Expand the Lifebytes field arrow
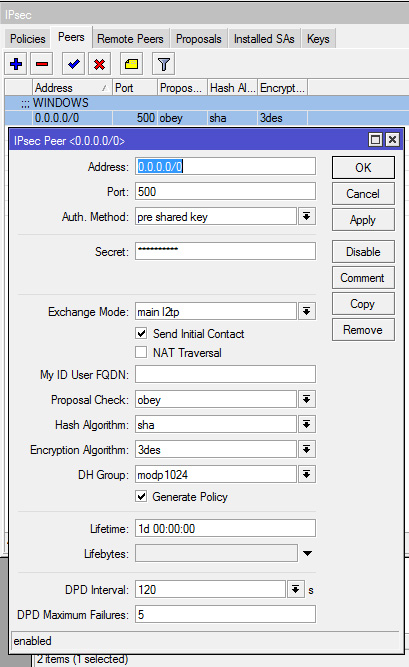This screenshot has height=667, width=409. pos(307,553)
